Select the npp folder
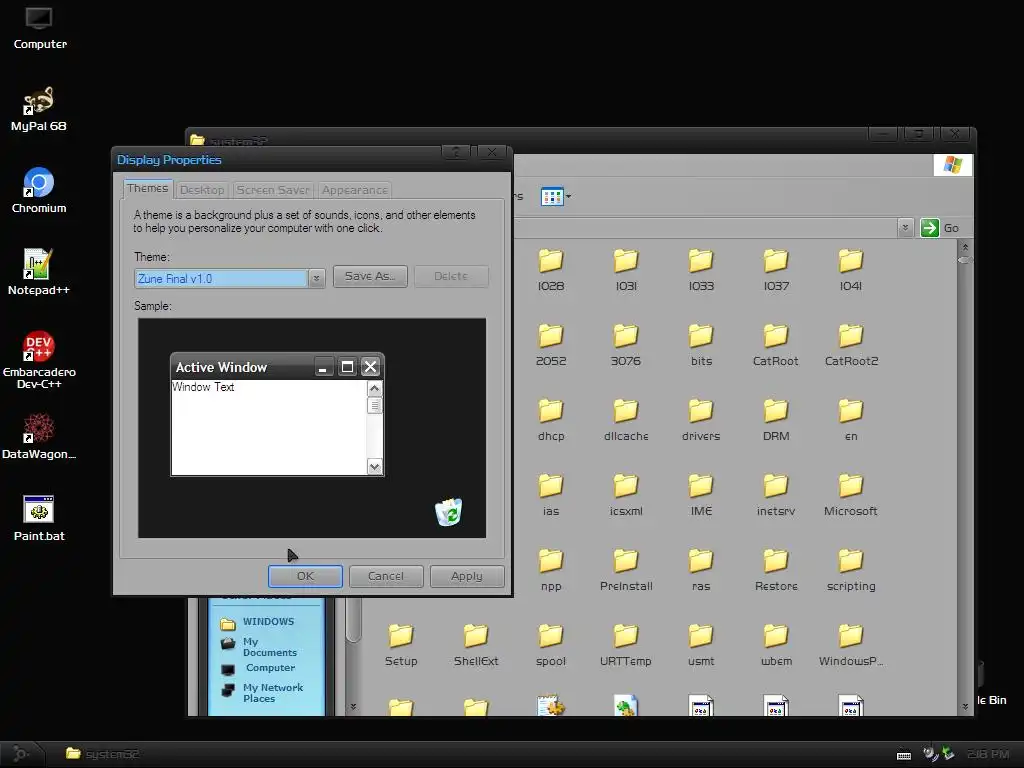The width and height of the screenshot is (1024, 768). click(x=551, y=570)
